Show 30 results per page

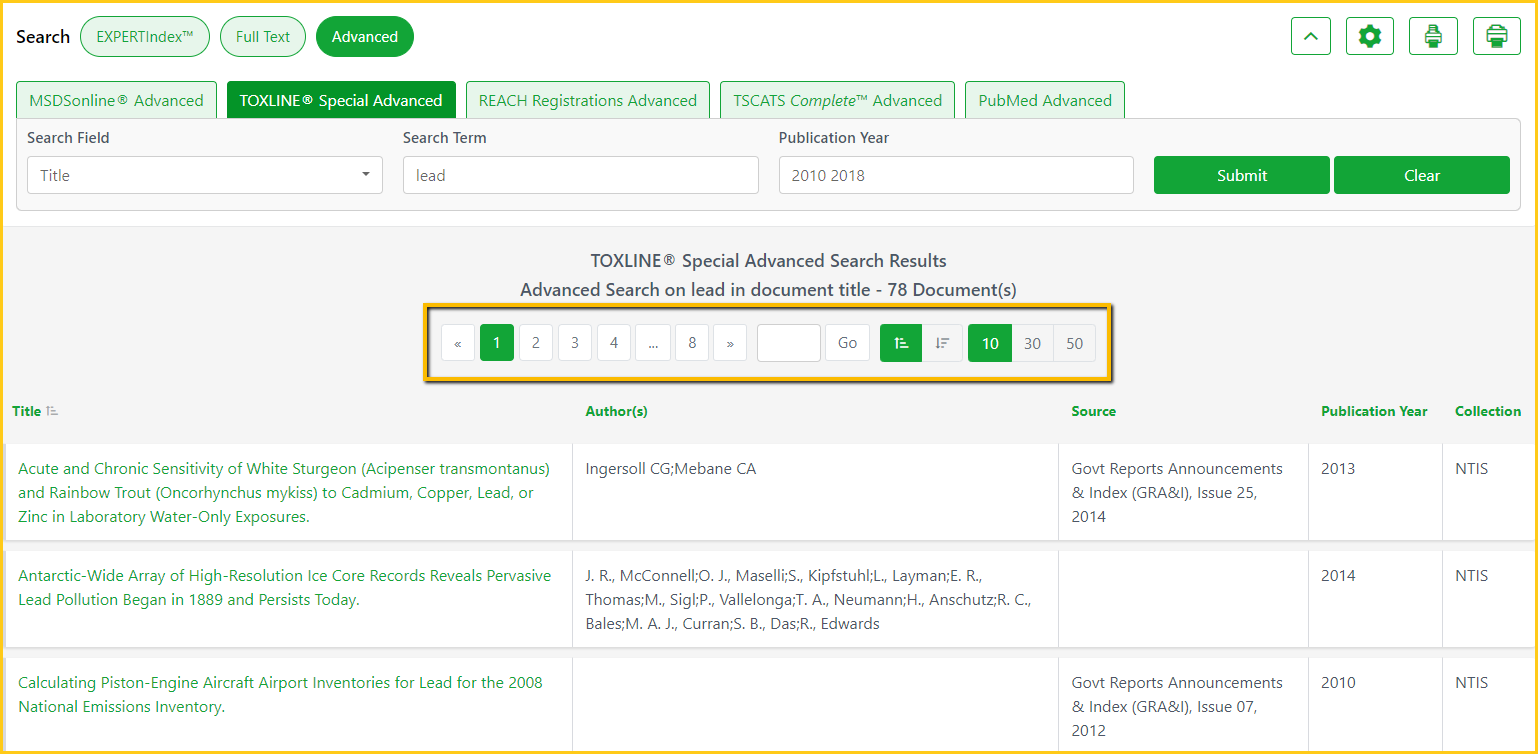coord(1032,343)
